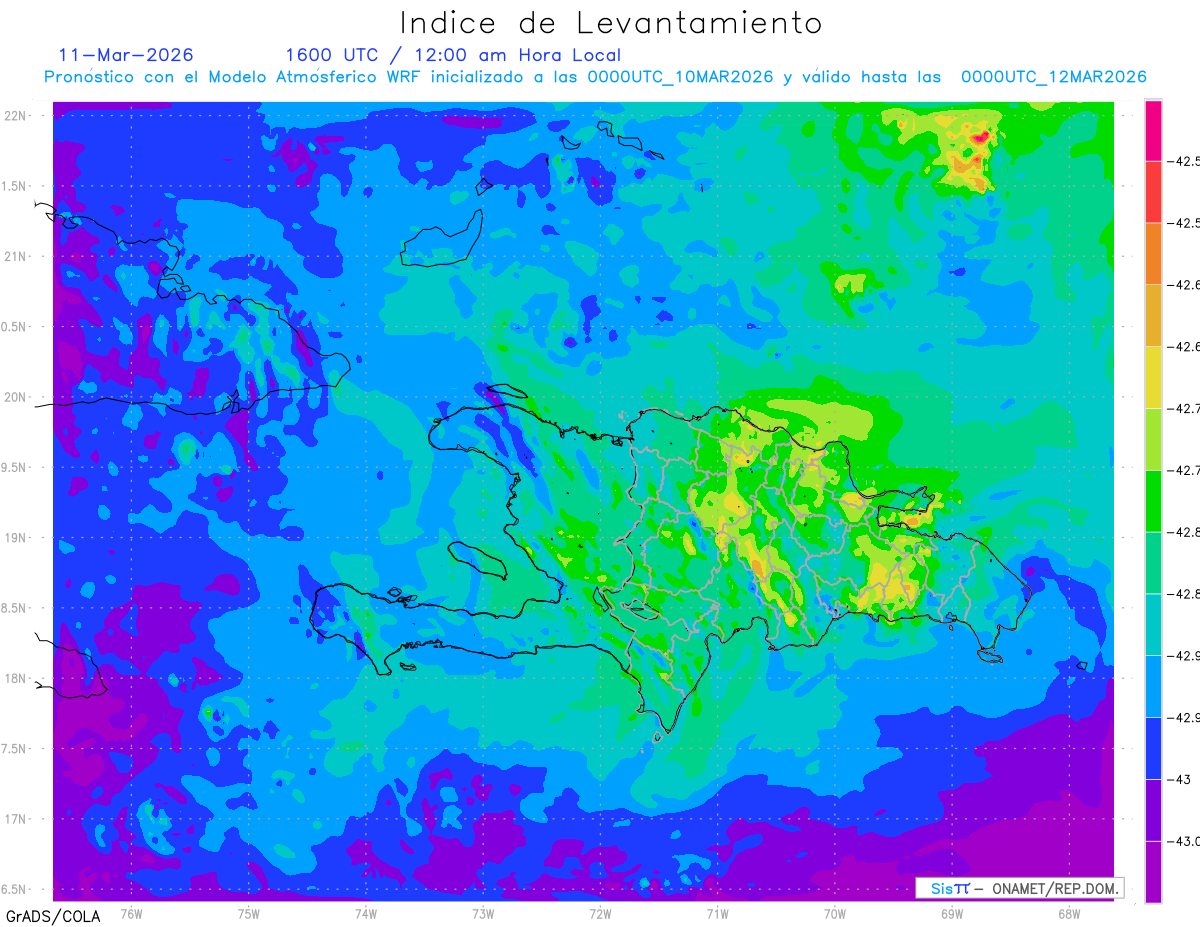Click the turquoise swatch in the color bar
1200x927 pixels.
1153,625
